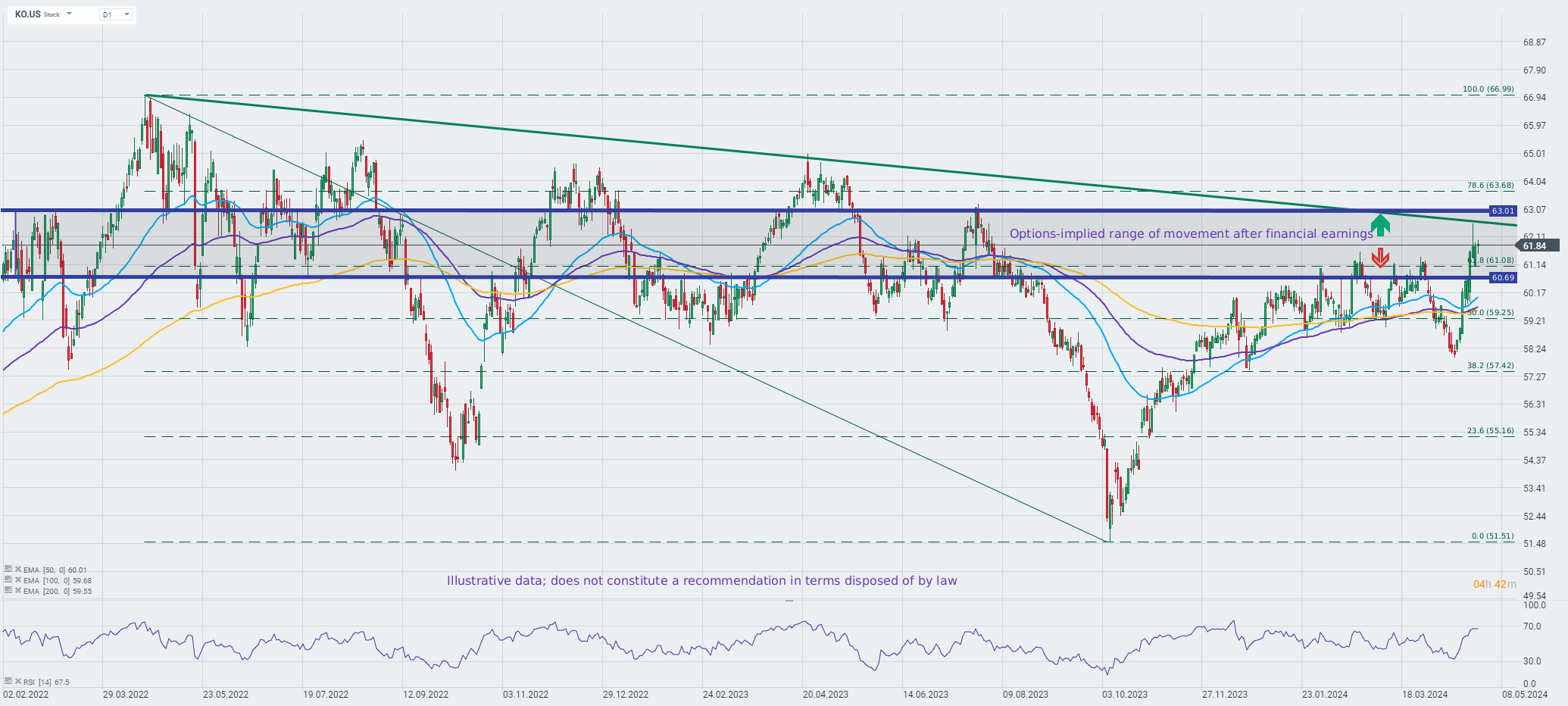The image size is (1568, 706).
Task: Select the red down arrow marker
Action: (x=1380, y=258)
